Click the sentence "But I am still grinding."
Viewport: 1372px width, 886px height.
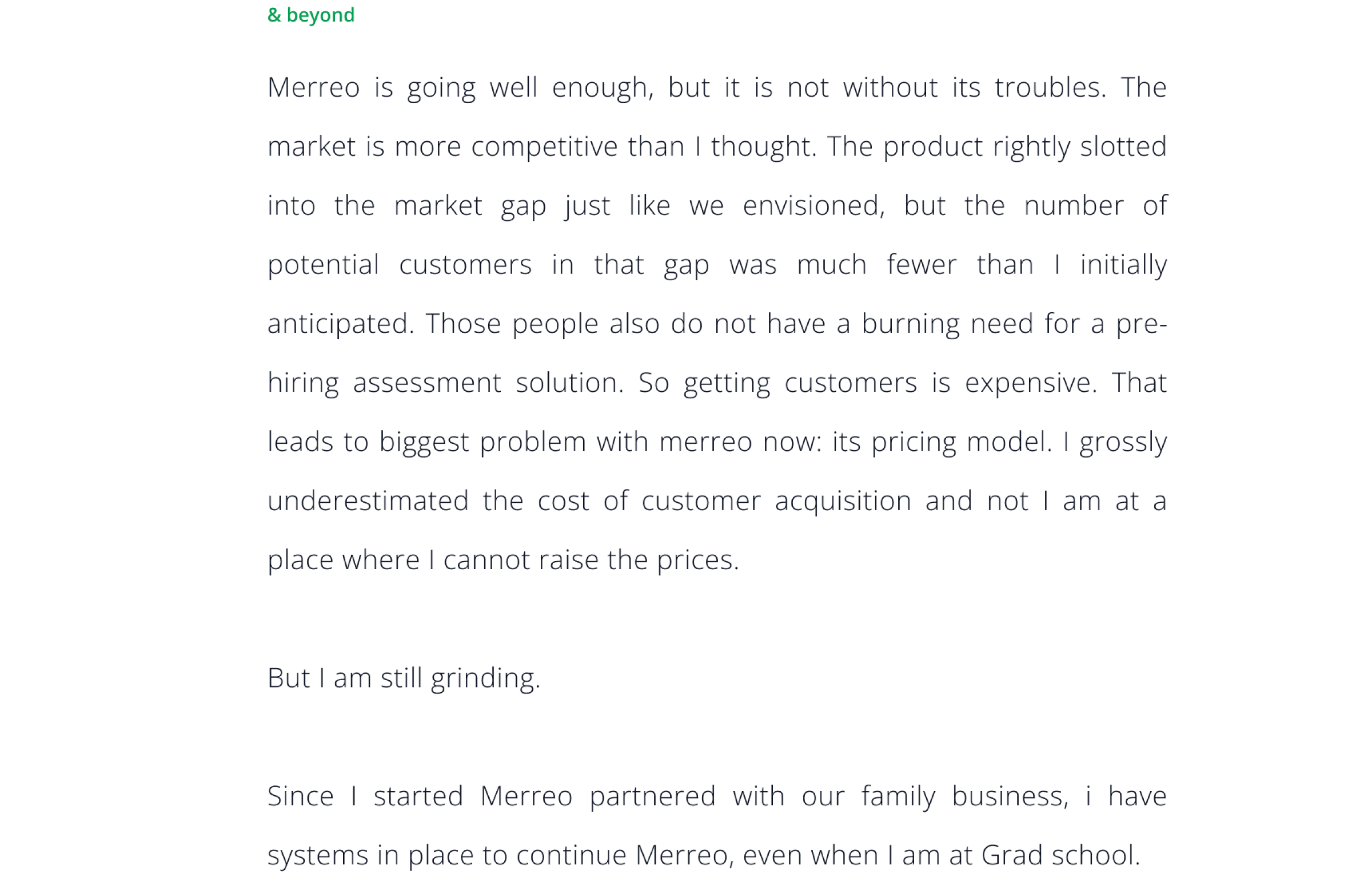404,678
